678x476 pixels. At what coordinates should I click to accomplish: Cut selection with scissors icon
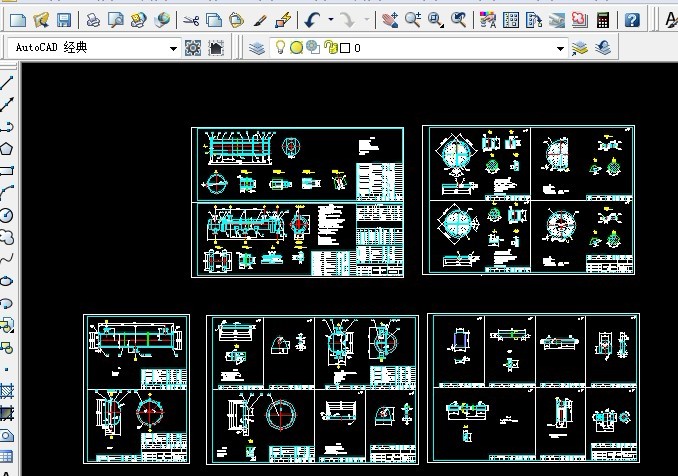tap(191, 20)
